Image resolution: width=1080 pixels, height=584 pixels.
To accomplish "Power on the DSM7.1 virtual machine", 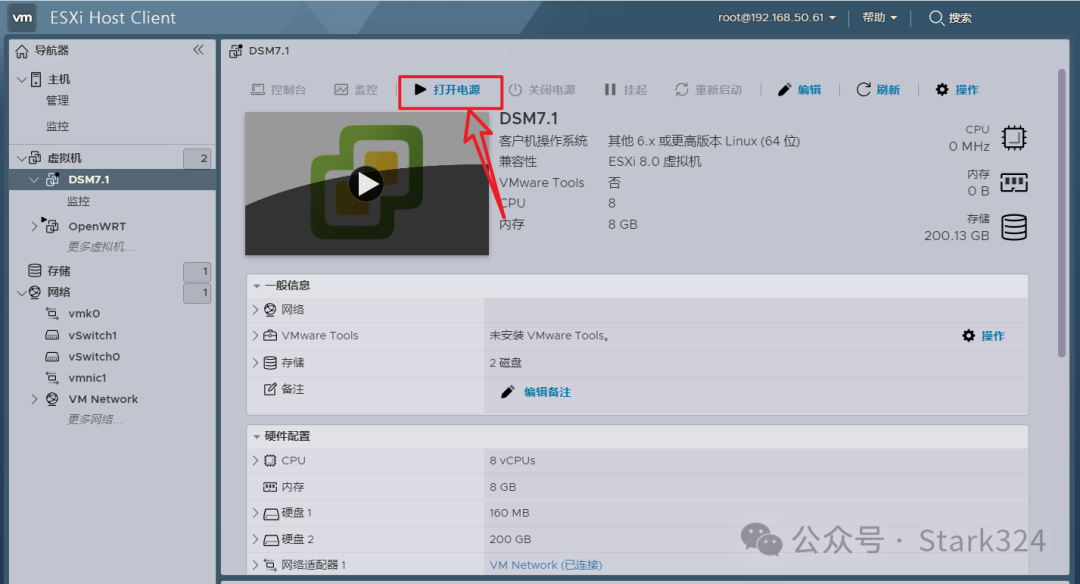I will (x=449, y=89).
